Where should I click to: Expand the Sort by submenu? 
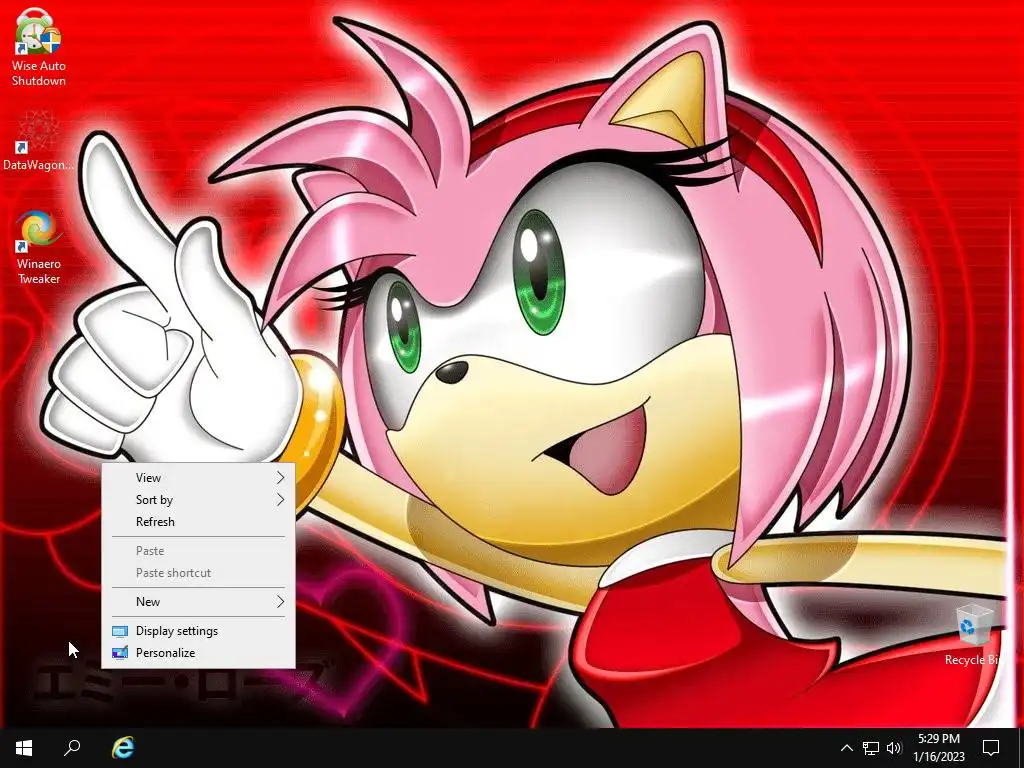click(x=199, y=500)
